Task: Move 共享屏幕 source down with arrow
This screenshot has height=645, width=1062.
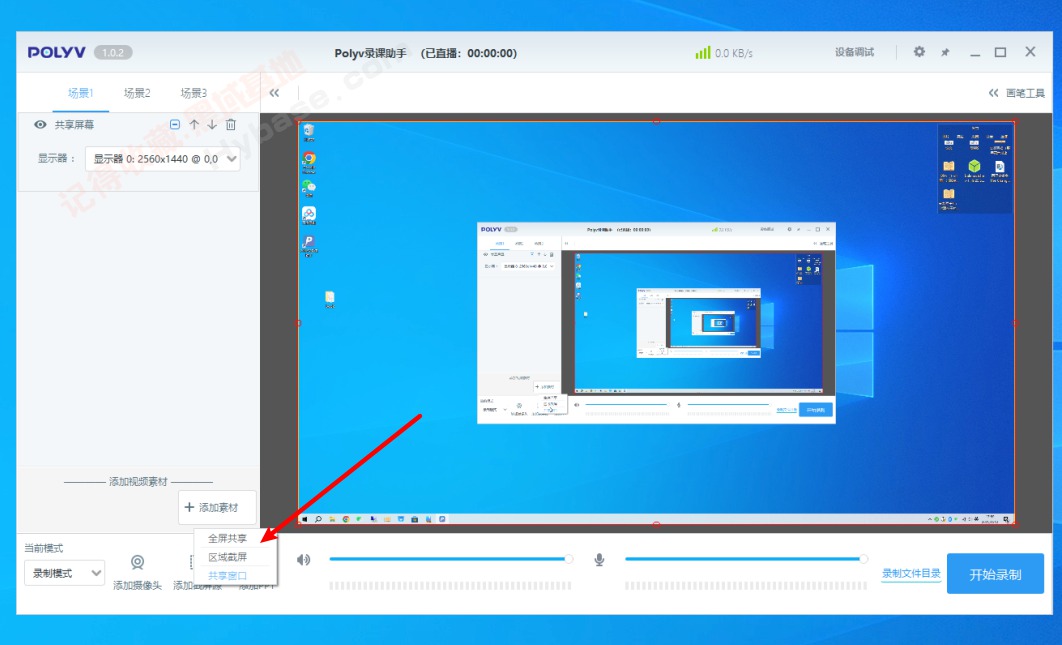Action: point(212,125)
